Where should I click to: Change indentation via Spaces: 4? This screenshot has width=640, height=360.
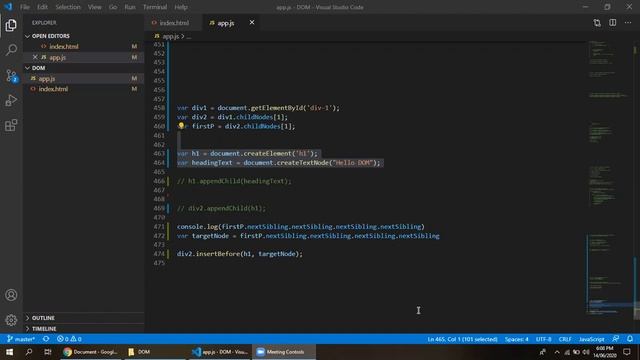pyautogui.click(x=516, y=339)
